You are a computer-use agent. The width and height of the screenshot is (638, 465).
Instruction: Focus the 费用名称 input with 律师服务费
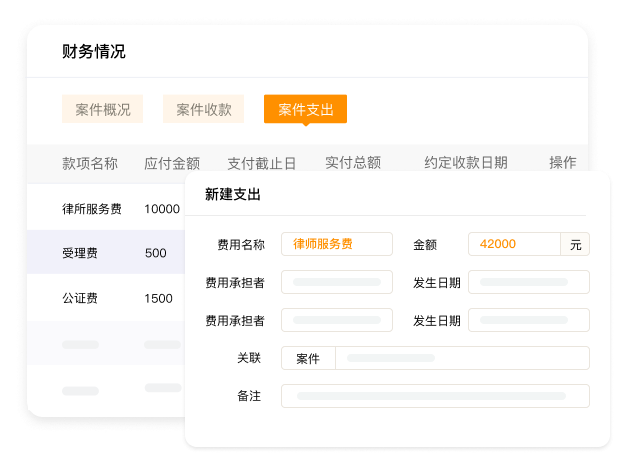pos(337,244)
